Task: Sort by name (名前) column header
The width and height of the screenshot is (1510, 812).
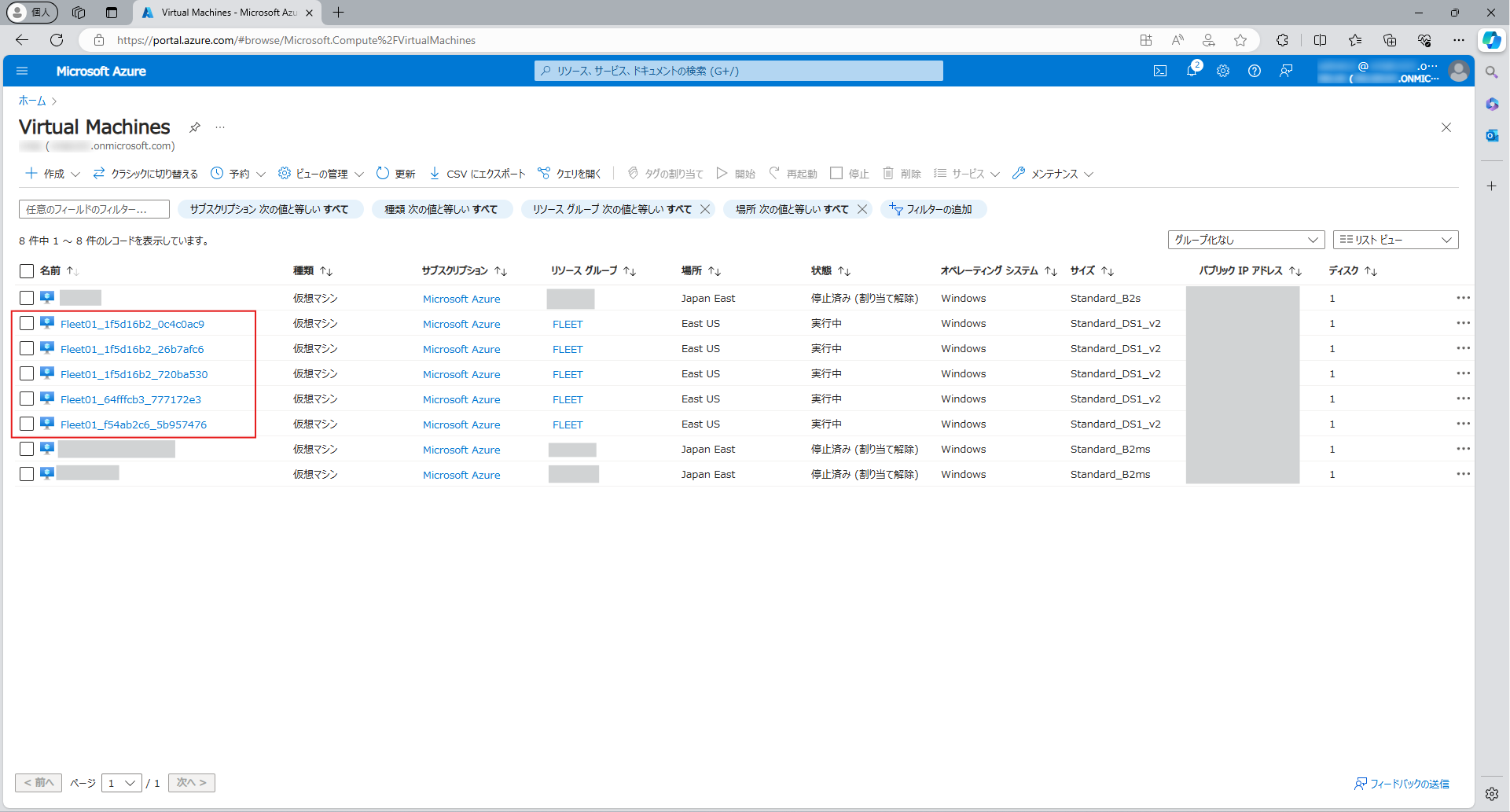Action: [x=50, y=270]
